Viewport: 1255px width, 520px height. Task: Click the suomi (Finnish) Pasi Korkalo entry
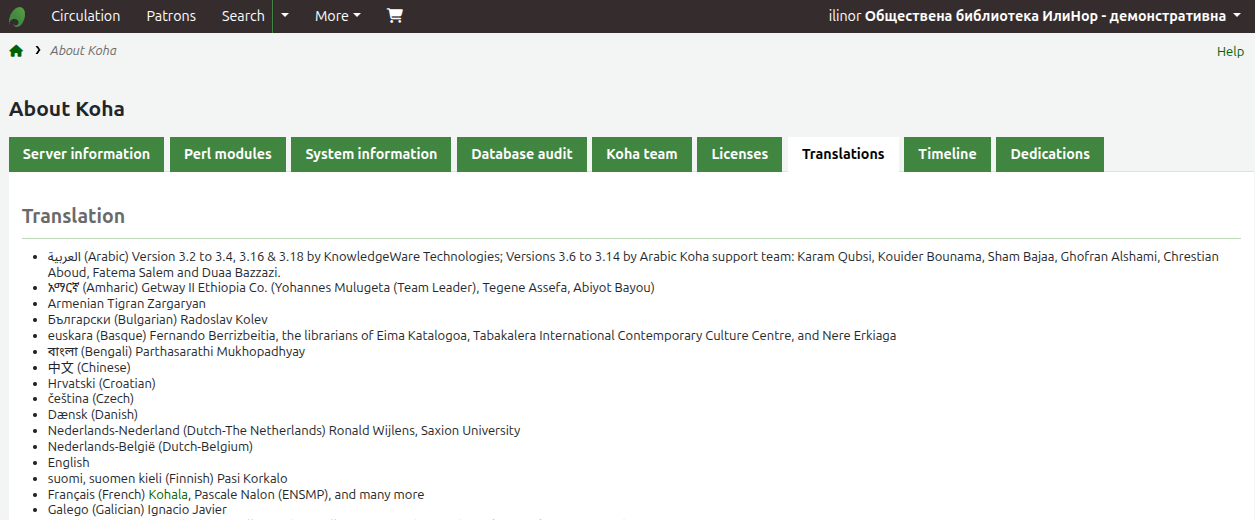168,478
